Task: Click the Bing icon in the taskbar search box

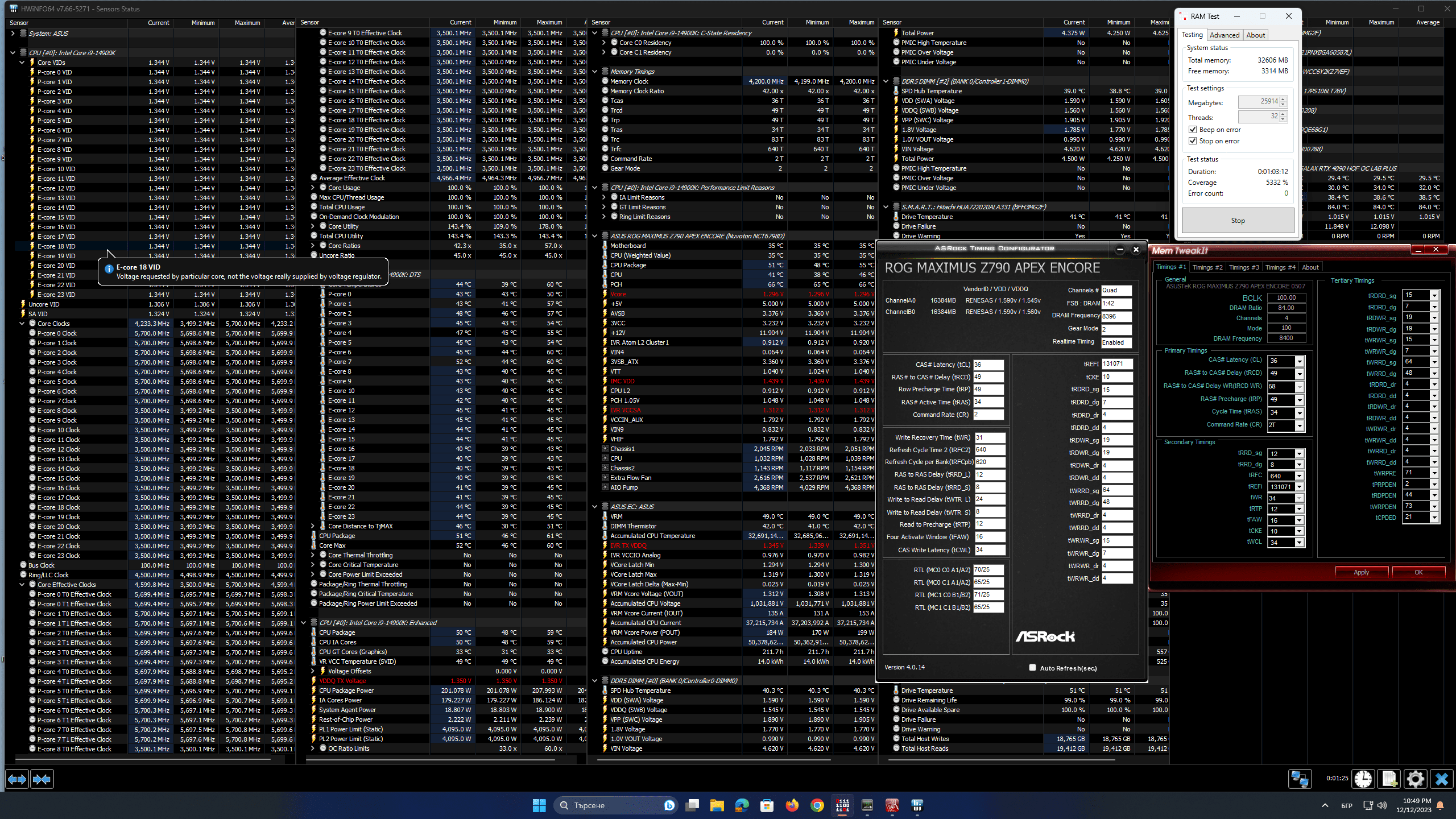Action: pyautogui.click(x=669, y=805)
